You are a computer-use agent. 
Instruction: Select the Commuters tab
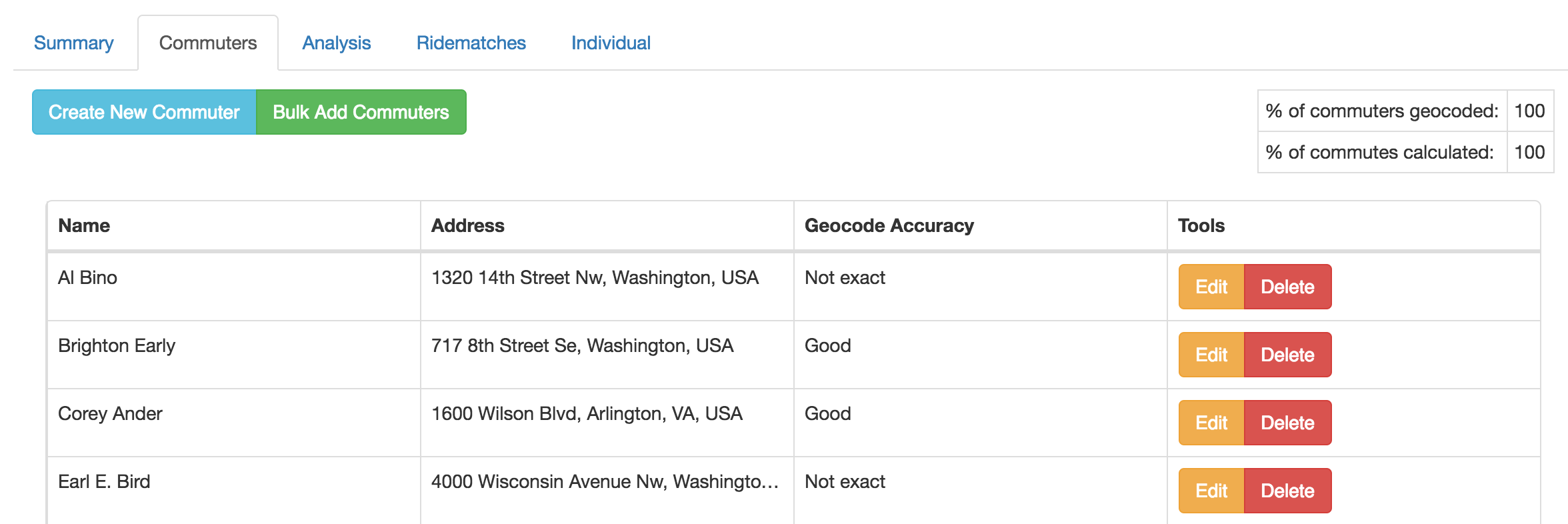point(208,43)
